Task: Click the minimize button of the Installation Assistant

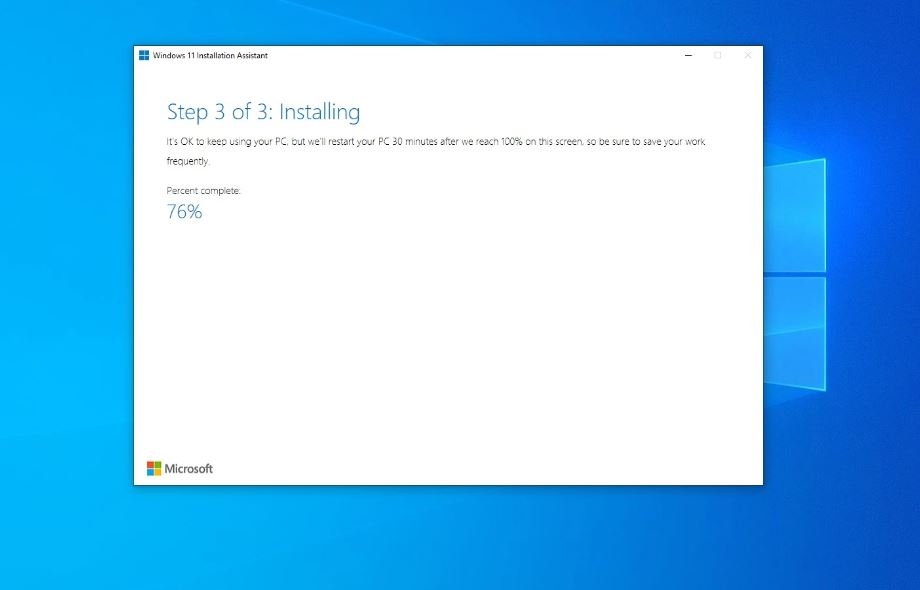Action: click(687, 56)
